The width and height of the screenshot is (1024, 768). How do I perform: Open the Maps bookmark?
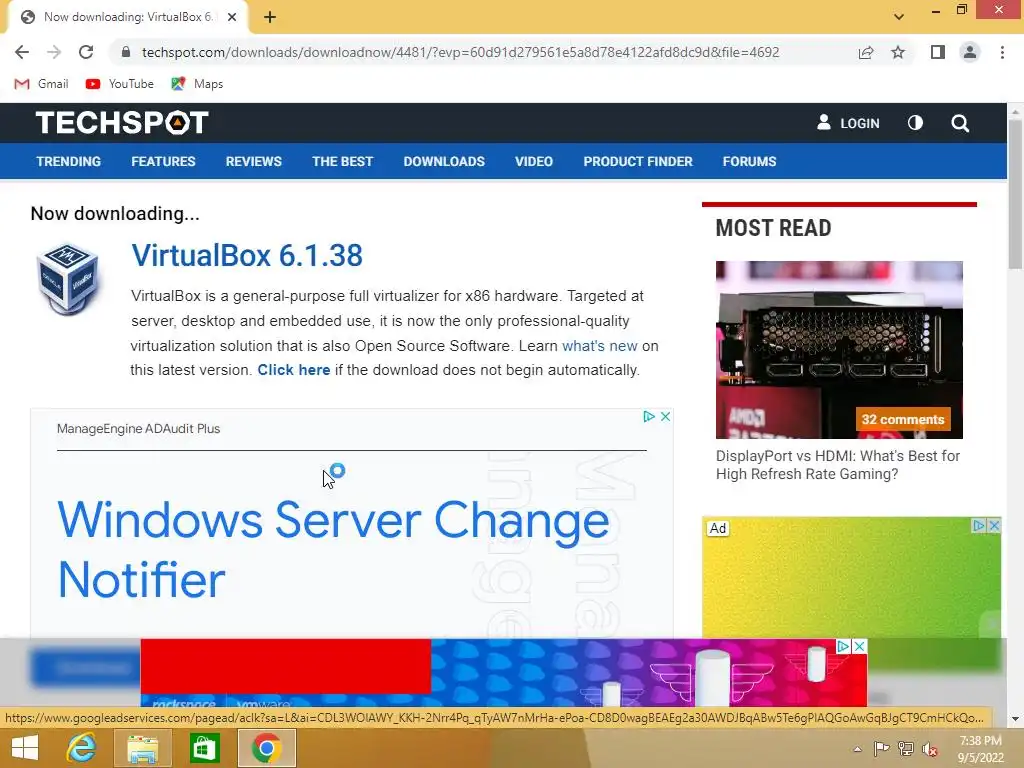197,84
